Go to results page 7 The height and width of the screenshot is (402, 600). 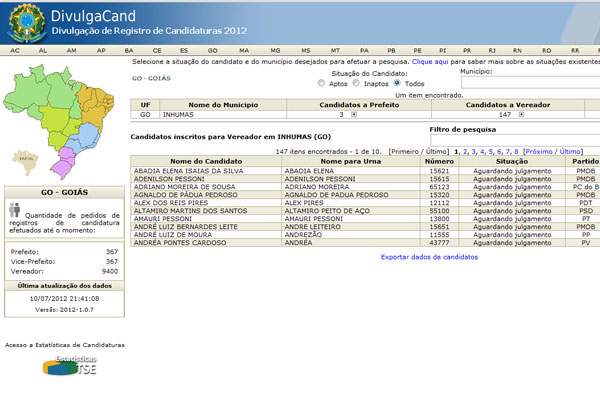[507, 151]
